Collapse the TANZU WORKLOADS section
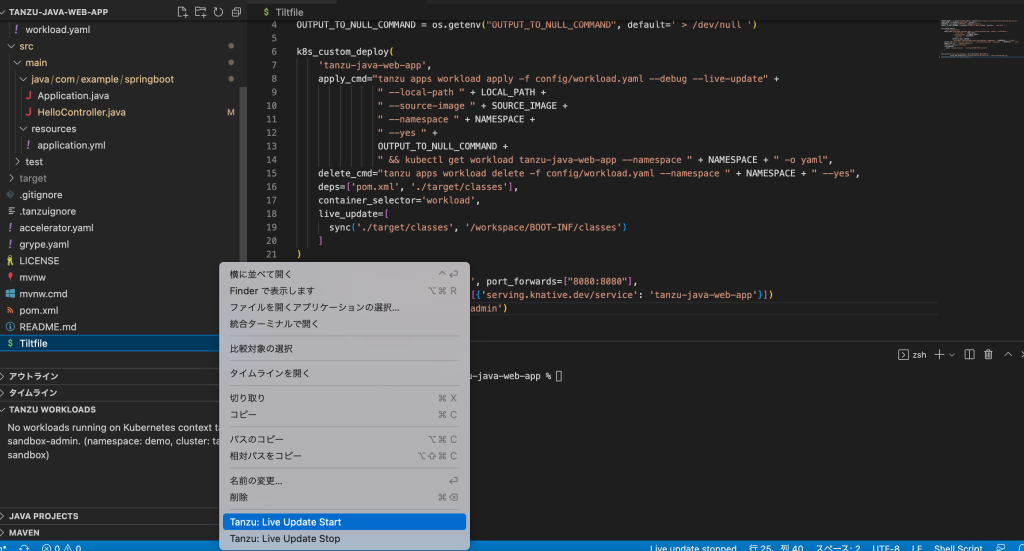 [52, 409]
